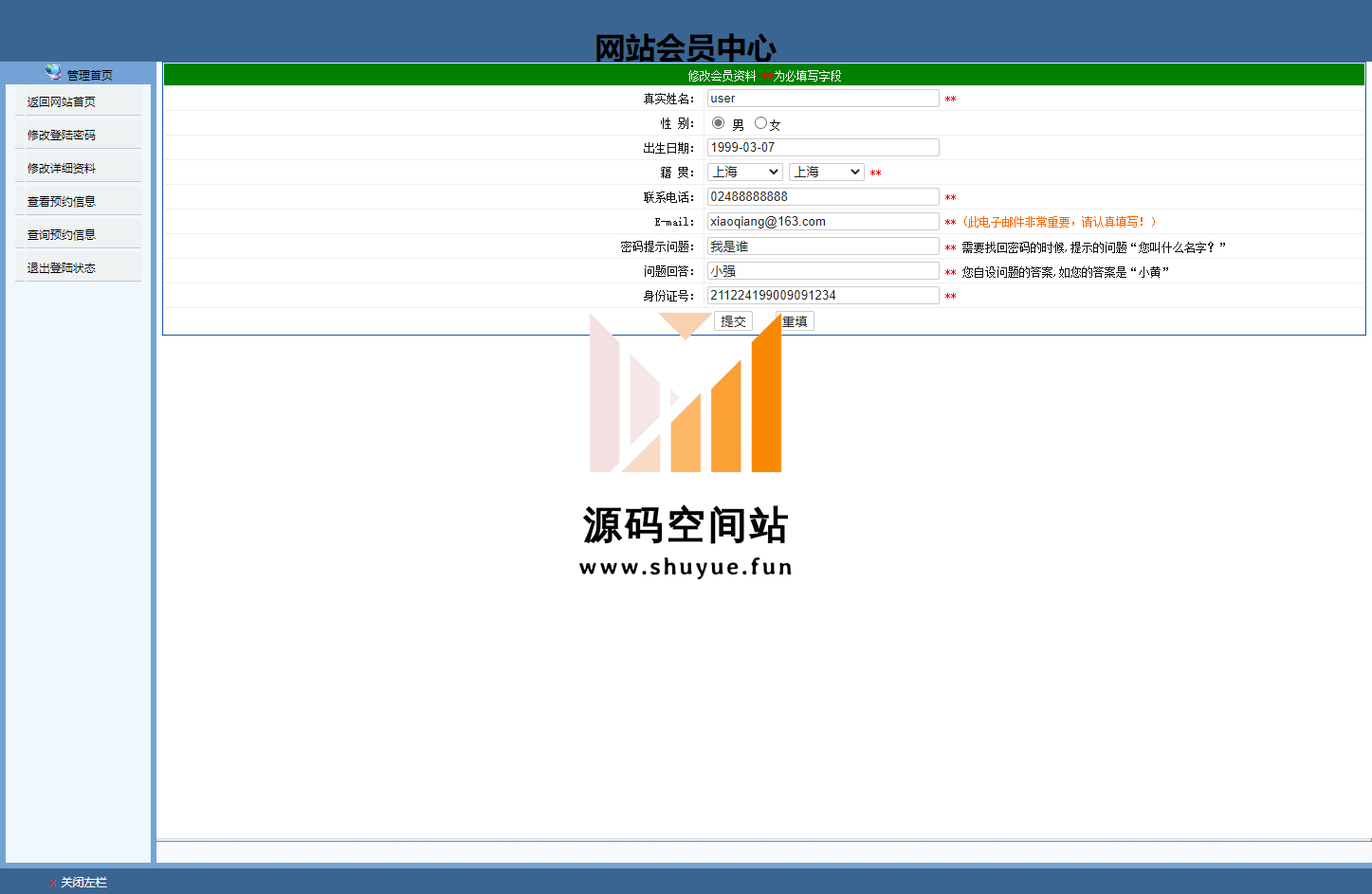1372x894 pixels.
Task: Open 返回网站首页 in sidebar
Action: click(62, 102)
